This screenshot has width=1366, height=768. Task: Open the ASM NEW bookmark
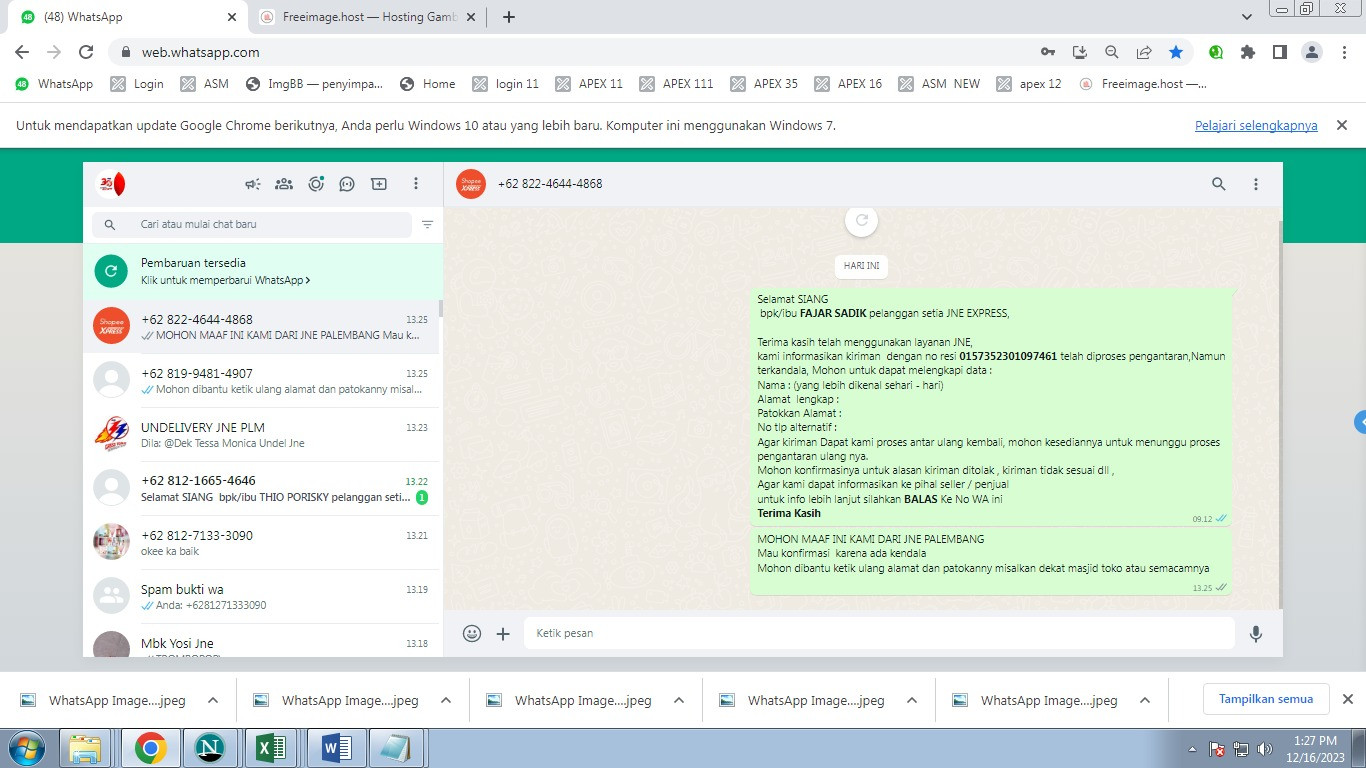click(x=939, y=84)
